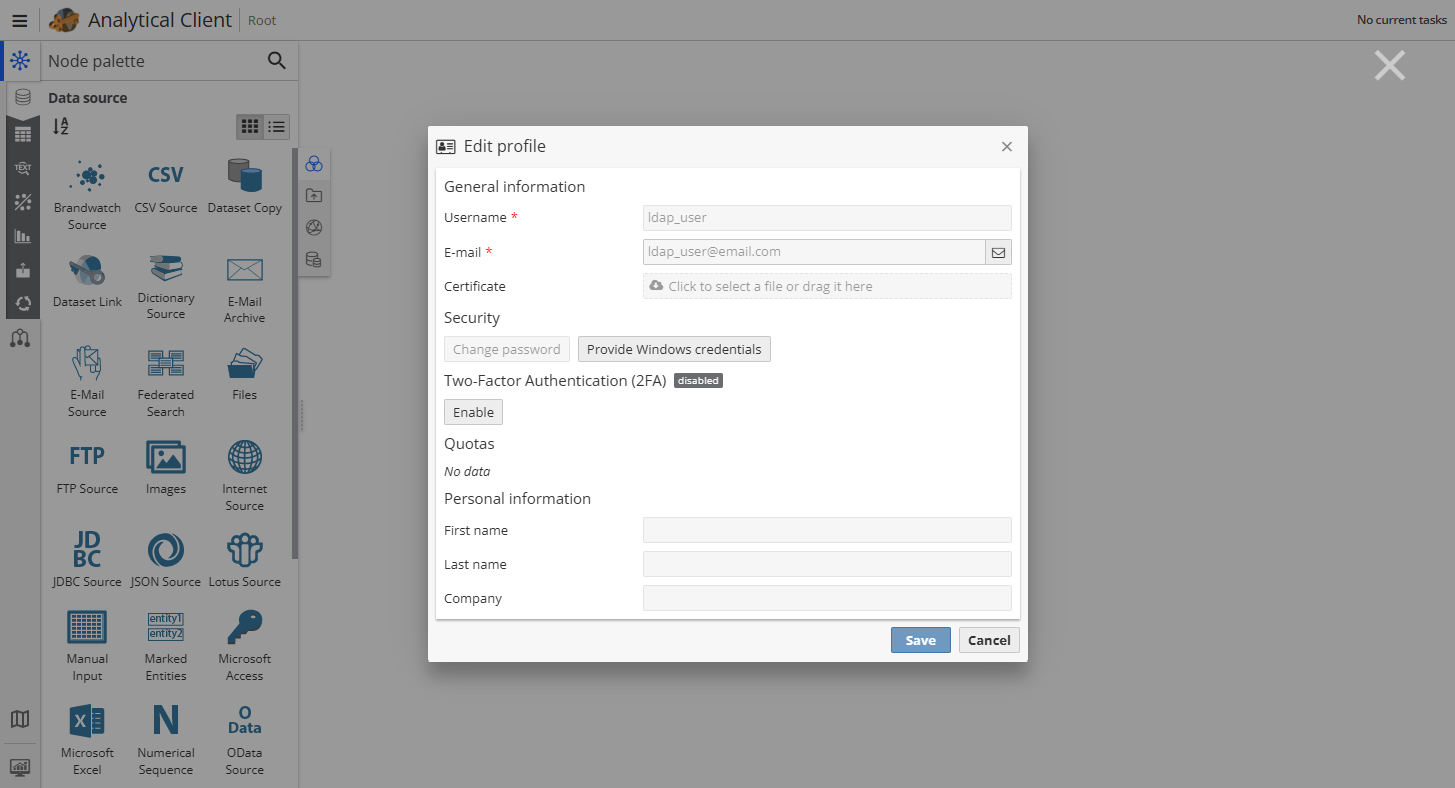Open the hamburger menu
The image size is (1455, 788).
[x=19, y=20]
